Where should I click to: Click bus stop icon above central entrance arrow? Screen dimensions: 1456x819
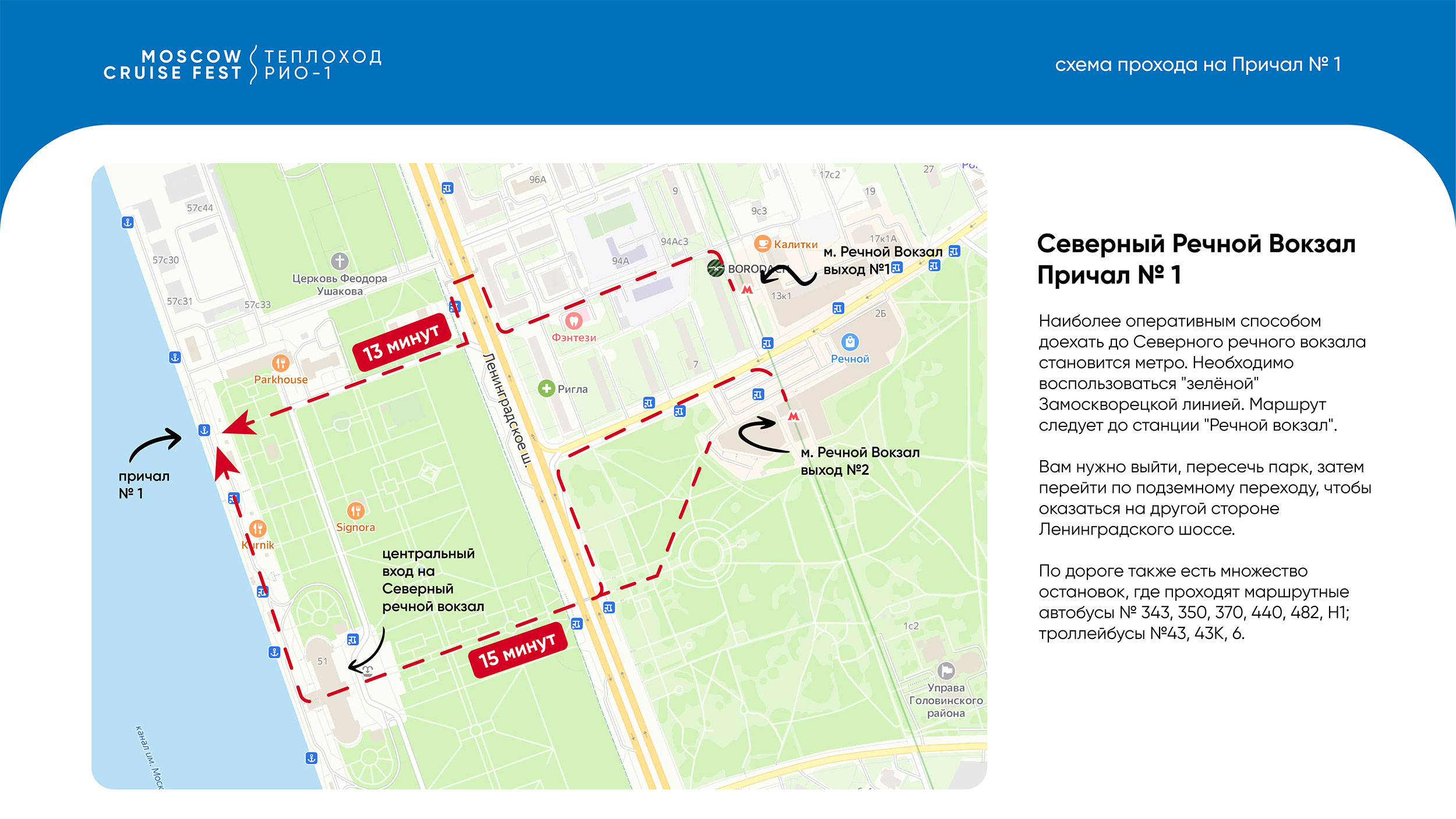coord(352,639)
